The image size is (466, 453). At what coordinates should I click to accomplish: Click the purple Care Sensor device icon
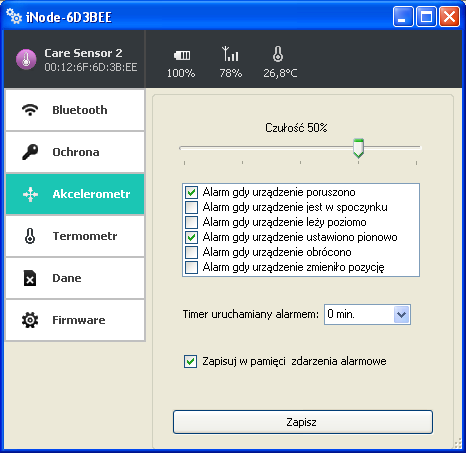pyautogui.click(x=26, y=59)
